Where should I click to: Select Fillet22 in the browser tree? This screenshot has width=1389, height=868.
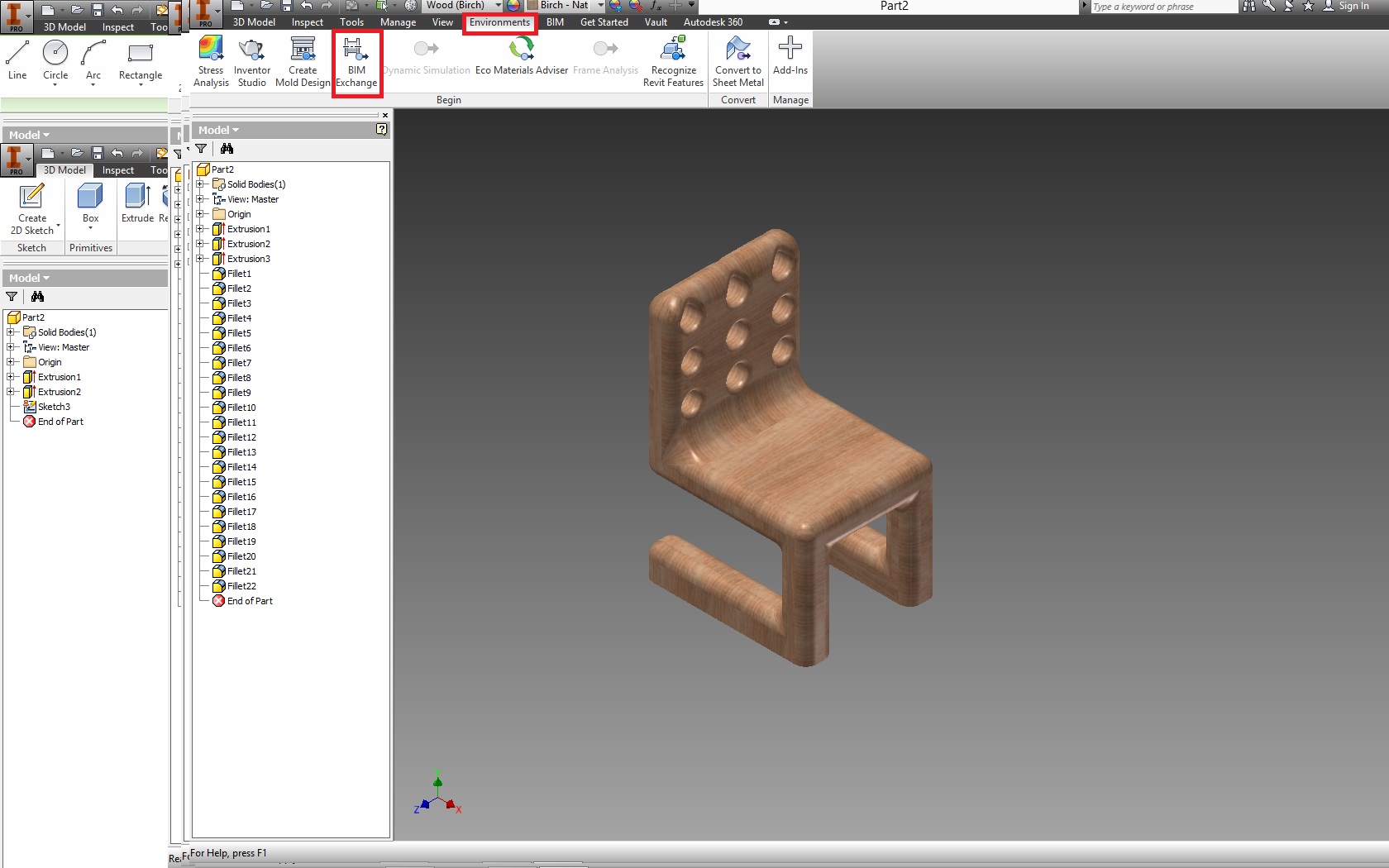pyautogui.click(x=241, y=586)
